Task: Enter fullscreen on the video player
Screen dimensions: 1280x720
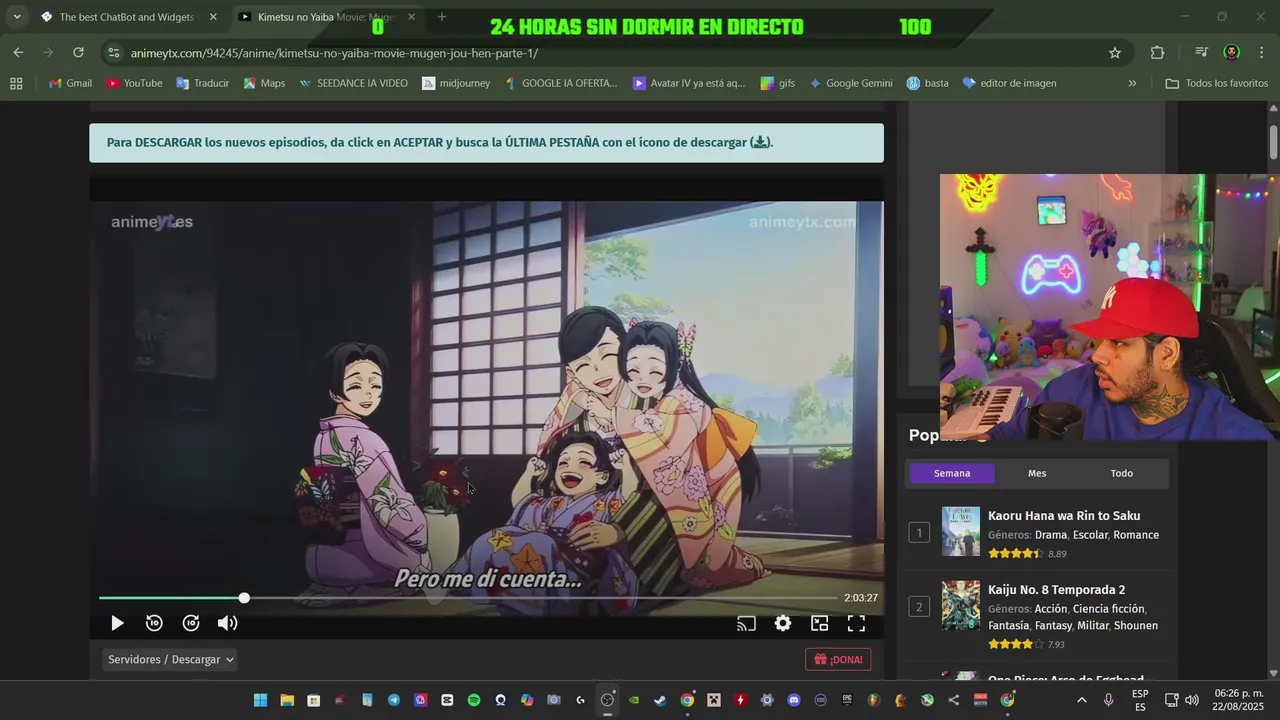Action: [x=857, y=623]
